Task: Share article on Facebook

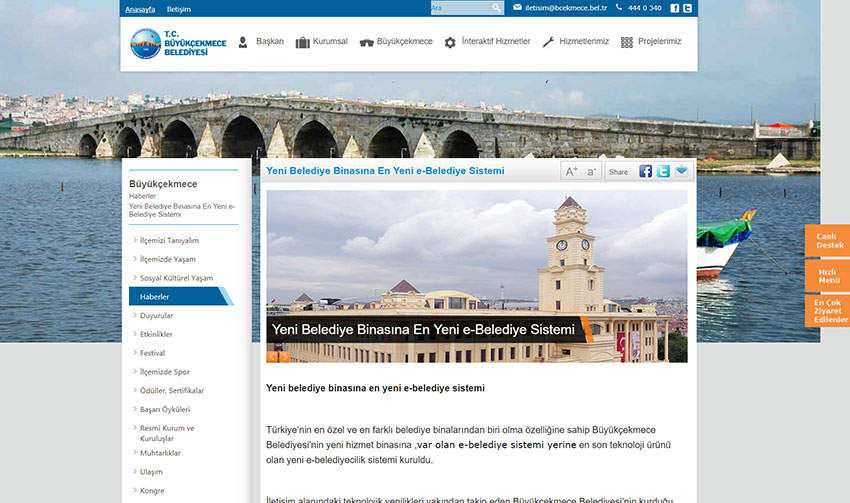Action: point(645,171)
